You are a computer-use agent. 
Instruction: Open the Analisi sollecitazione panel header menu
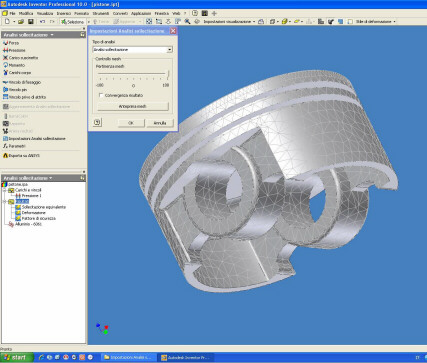click(28, 35)
